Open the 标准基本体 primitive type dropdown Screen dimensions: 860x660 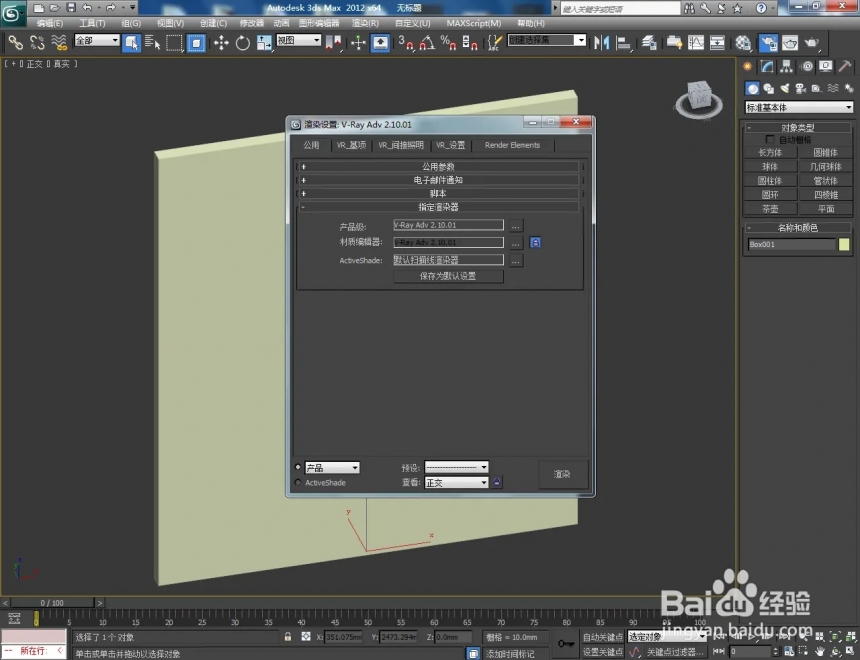[799, 108]
